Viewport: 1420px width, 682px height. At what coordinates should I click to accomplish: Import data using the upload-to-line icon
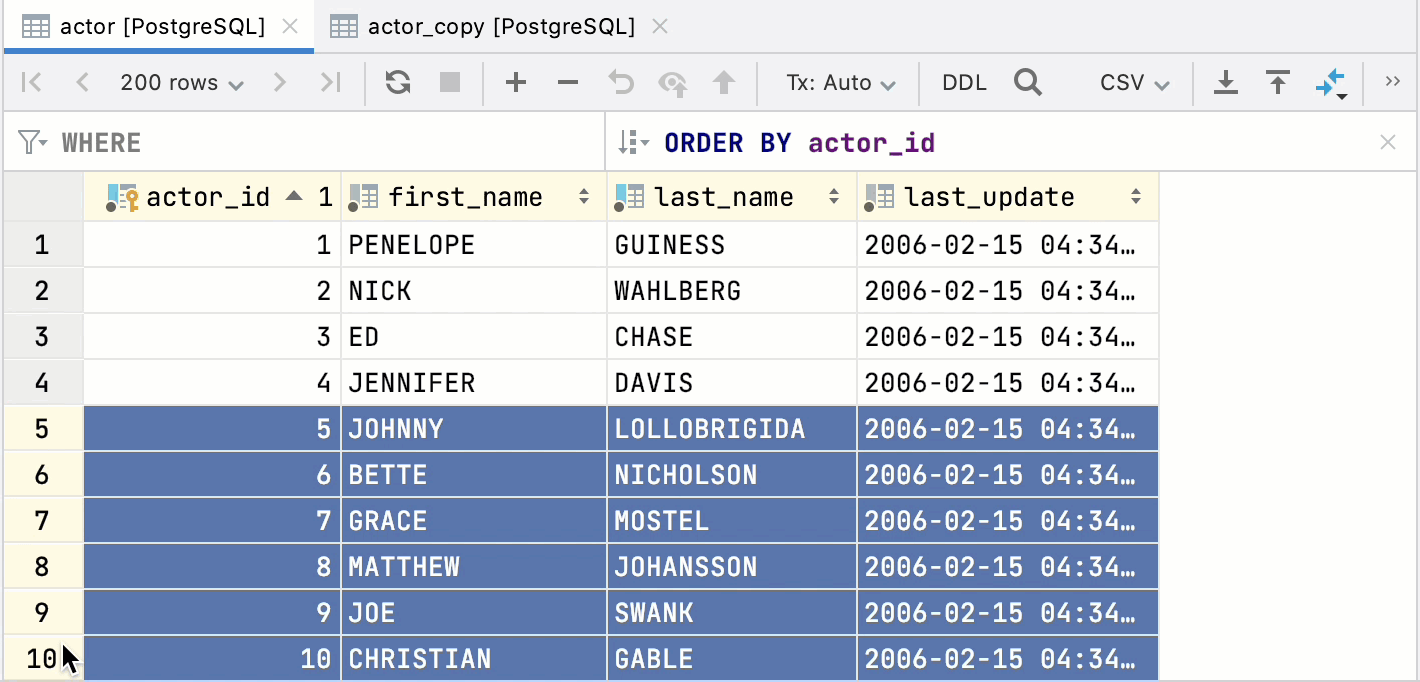(1277, 82)
